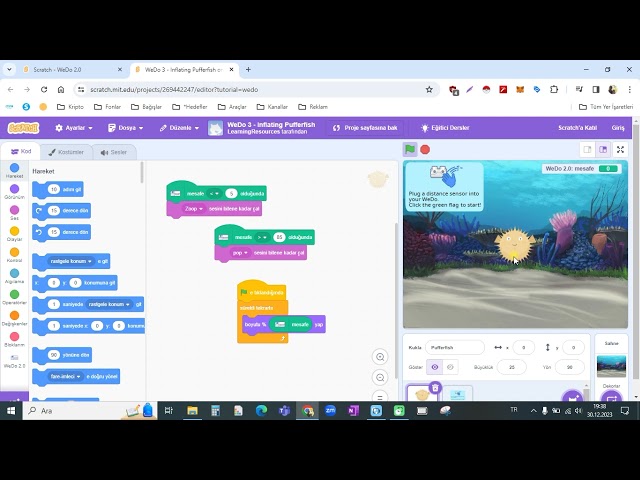This screenshot has height=480, width=640.
Task: Open the Sesler tab
Action: tap(114, 152)
